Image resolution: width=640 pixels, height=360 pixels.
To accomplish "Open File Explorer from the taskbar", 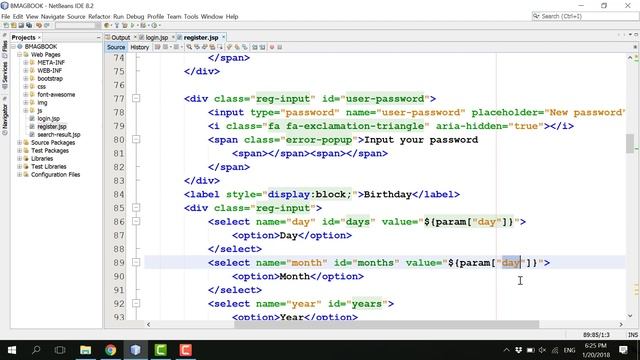I will click(x=85, y=350).
